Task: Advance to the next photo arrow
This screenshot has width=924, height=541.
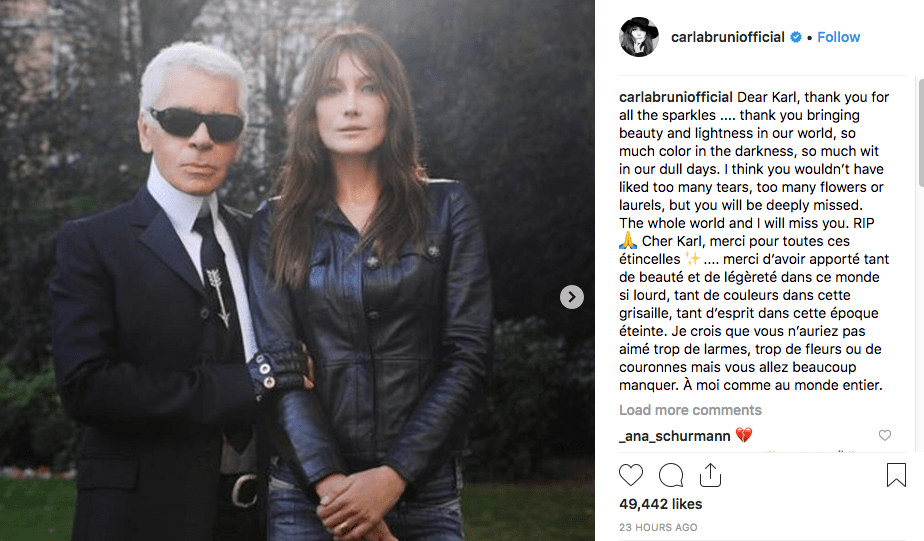Action: pos(572,296)
